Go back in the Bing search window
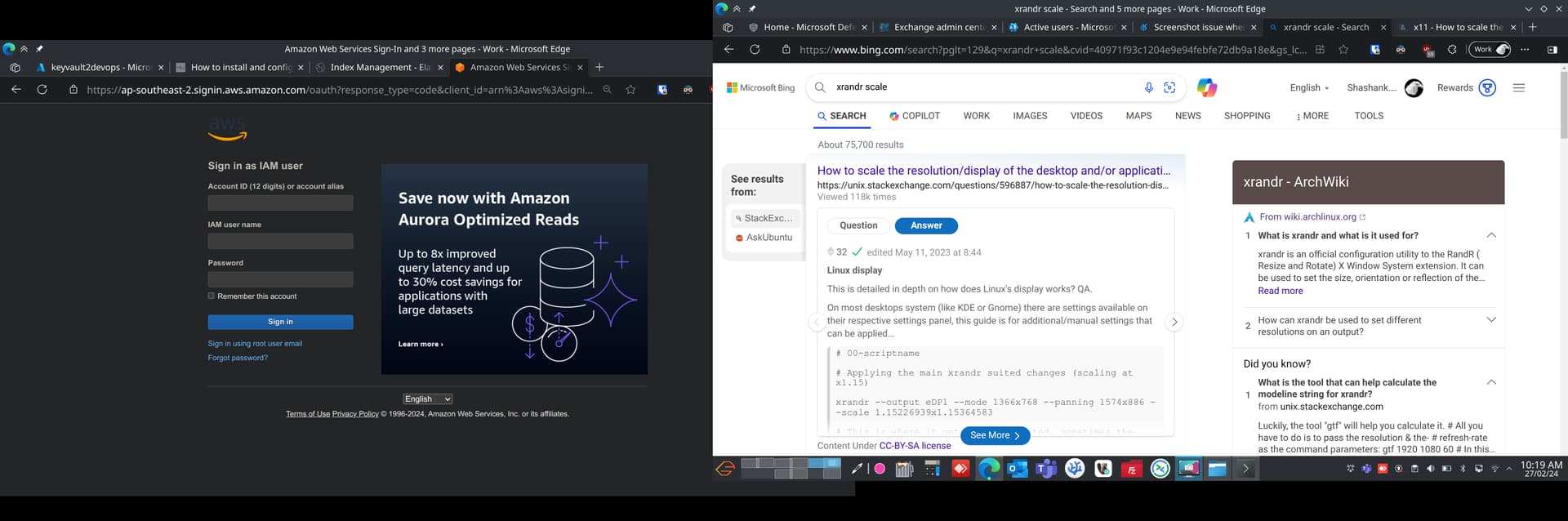 coord(729,49)
